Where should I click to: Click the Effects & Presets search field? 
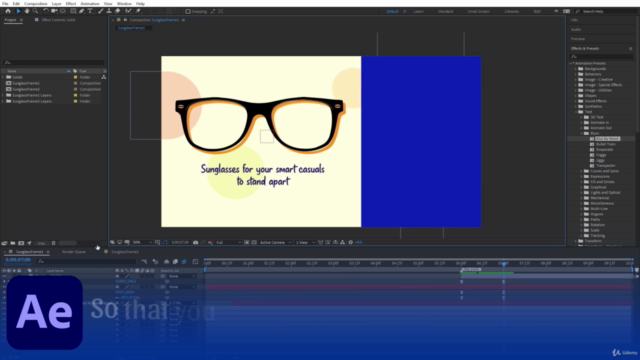pyautogui.click(x=602, y=57)
